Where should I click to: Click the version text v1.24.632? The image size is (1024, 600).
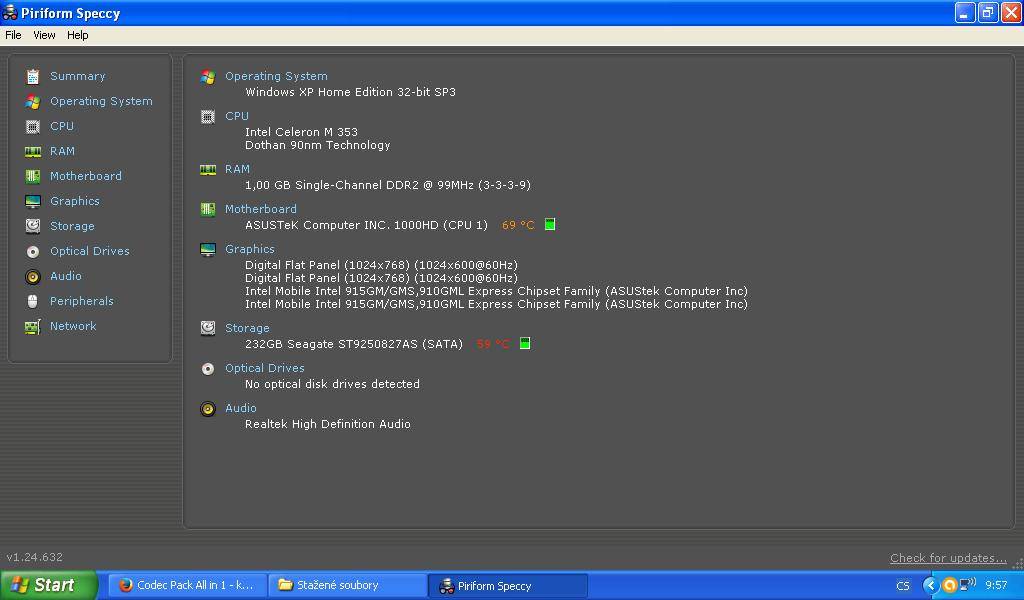[x=35, y=558]
